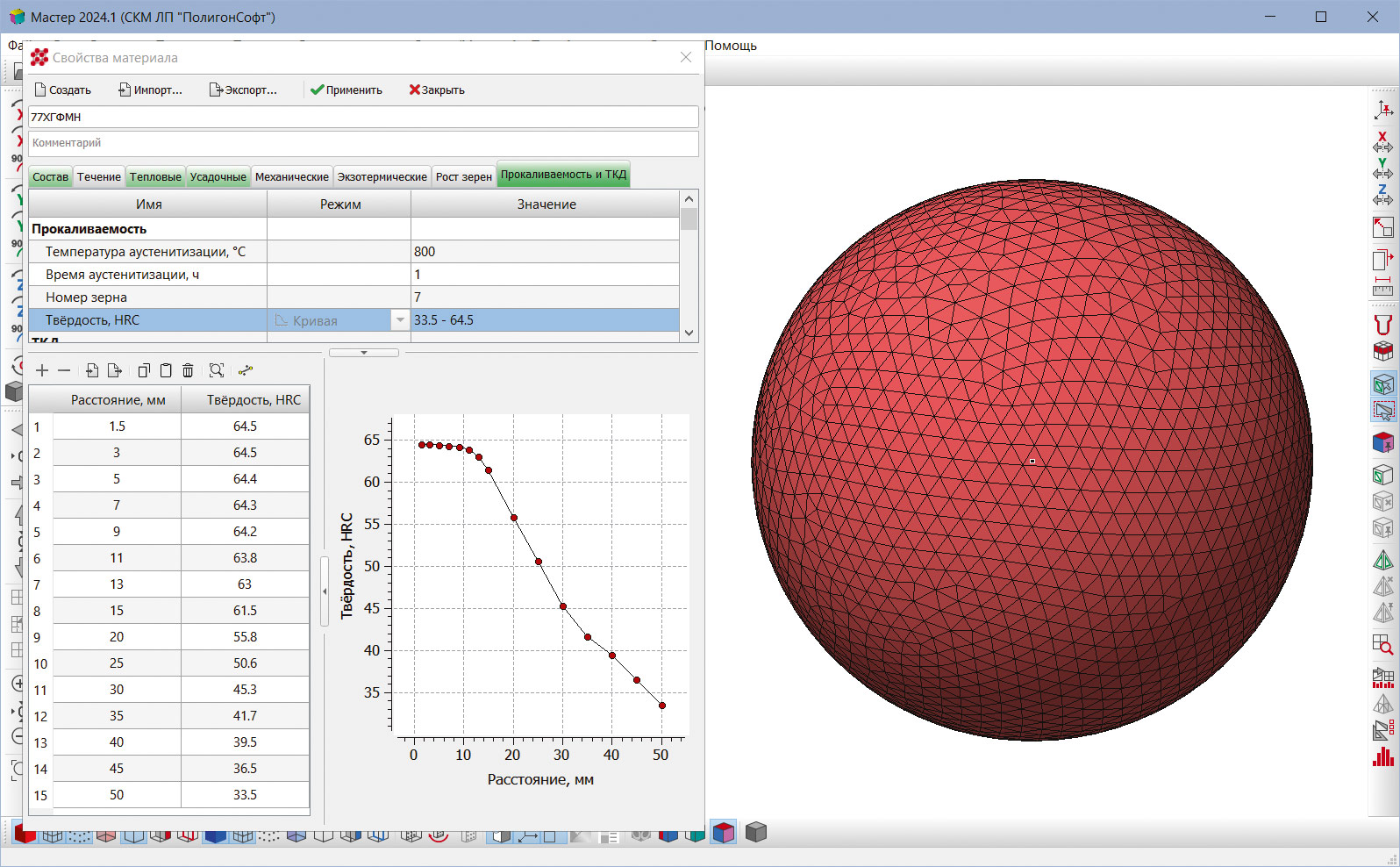Image resolution: width=1400 pixels, height=867 pixels.
Task: Click the remove row minus icon
Action: pyautogui.click(x=64, y=370)
